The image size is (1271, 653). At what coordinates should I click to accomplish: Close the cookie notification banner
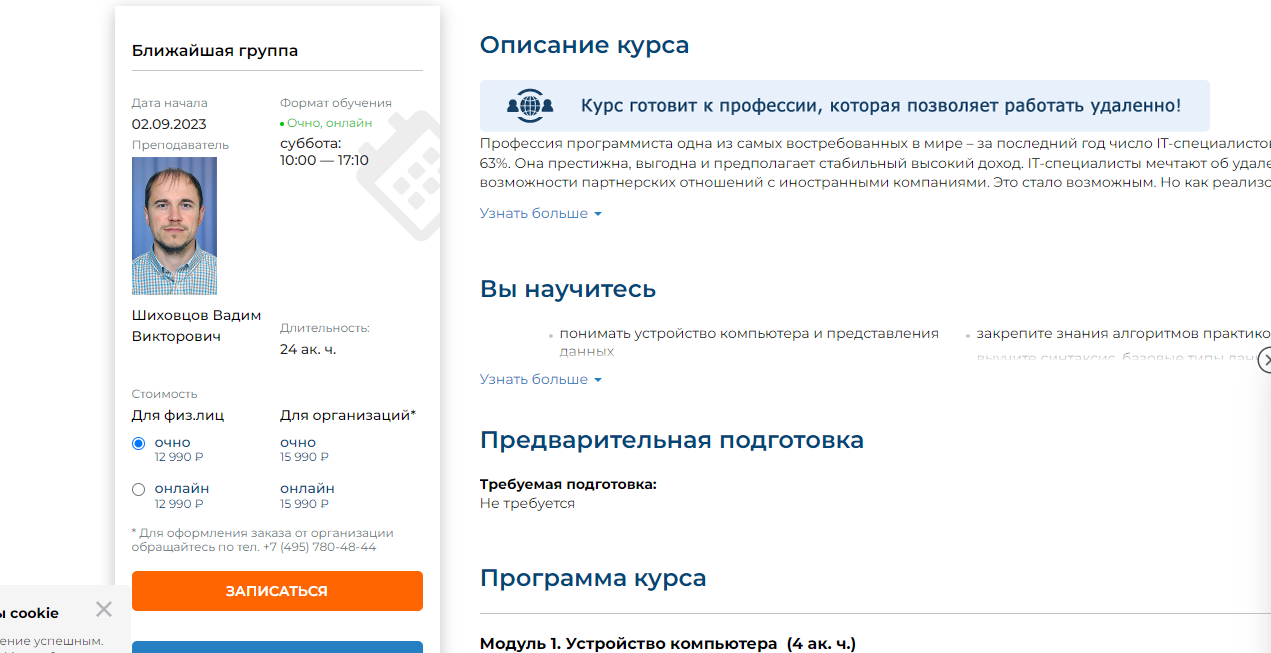104,609
